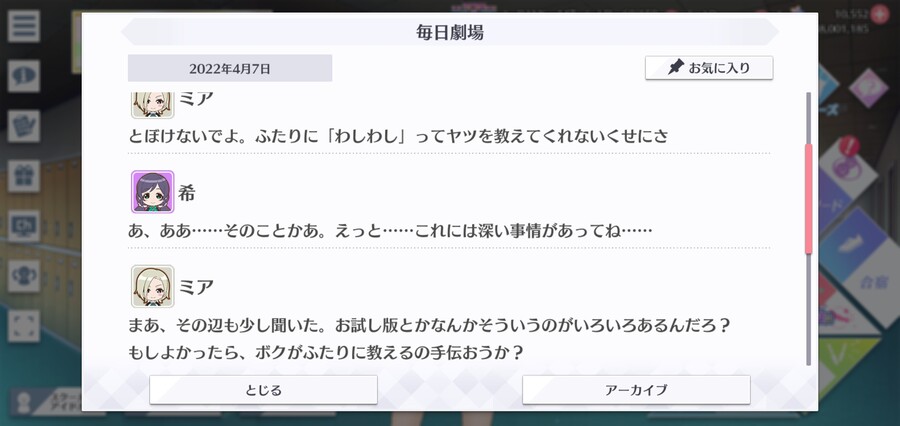The image size is (900, 426).
Task: Open the trophy icon in sidebar
Action: coord(24,276)
